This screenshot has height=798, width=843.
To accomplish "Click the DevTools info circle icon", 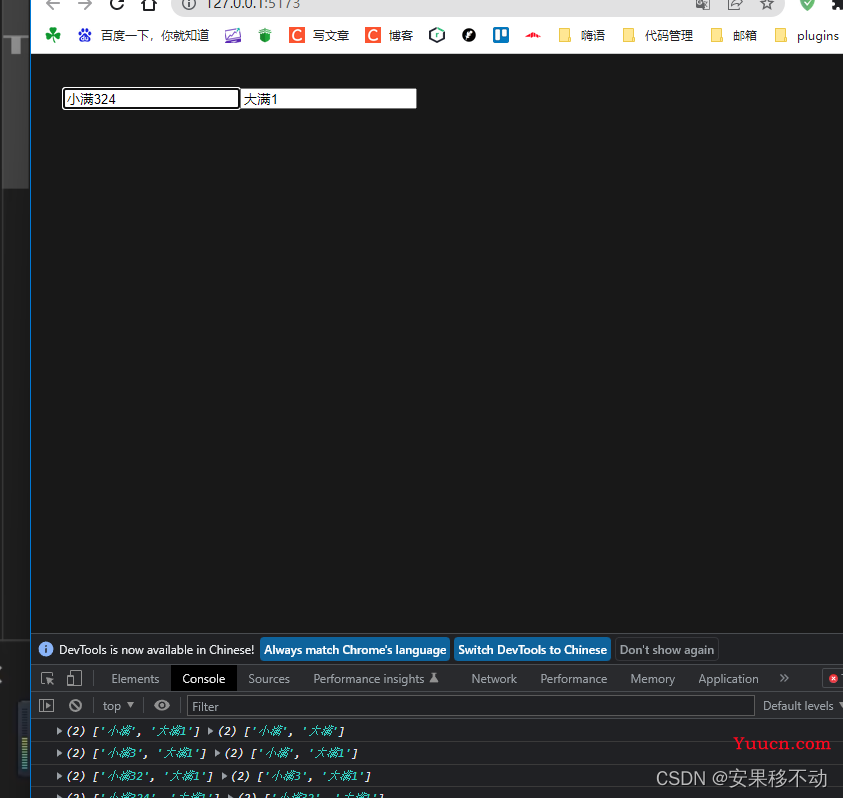I will tap(46, 649).
